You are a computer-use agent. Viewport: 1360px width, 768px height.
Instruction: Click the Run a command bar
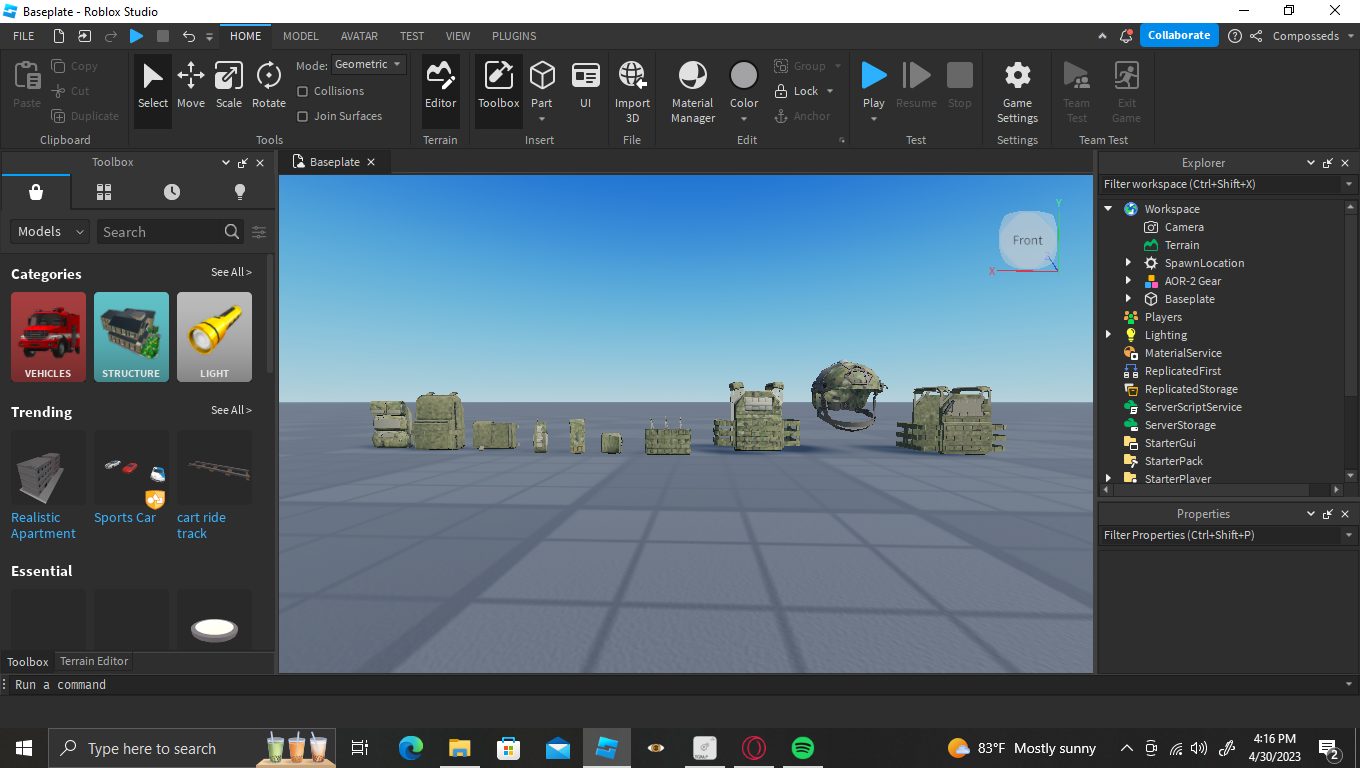tap(675, 685)
